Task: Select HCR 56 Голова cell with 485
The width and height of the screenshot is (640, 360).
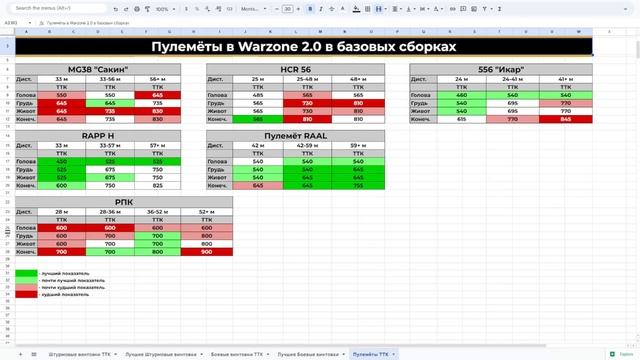Action: pyautogui.click(x=258, y=95)
